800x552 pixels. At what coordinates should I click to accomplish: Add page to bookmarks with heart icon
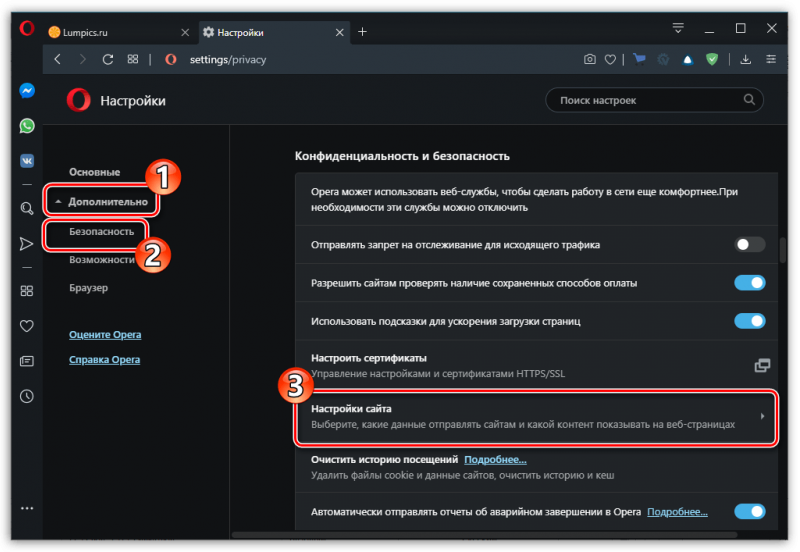610,60
